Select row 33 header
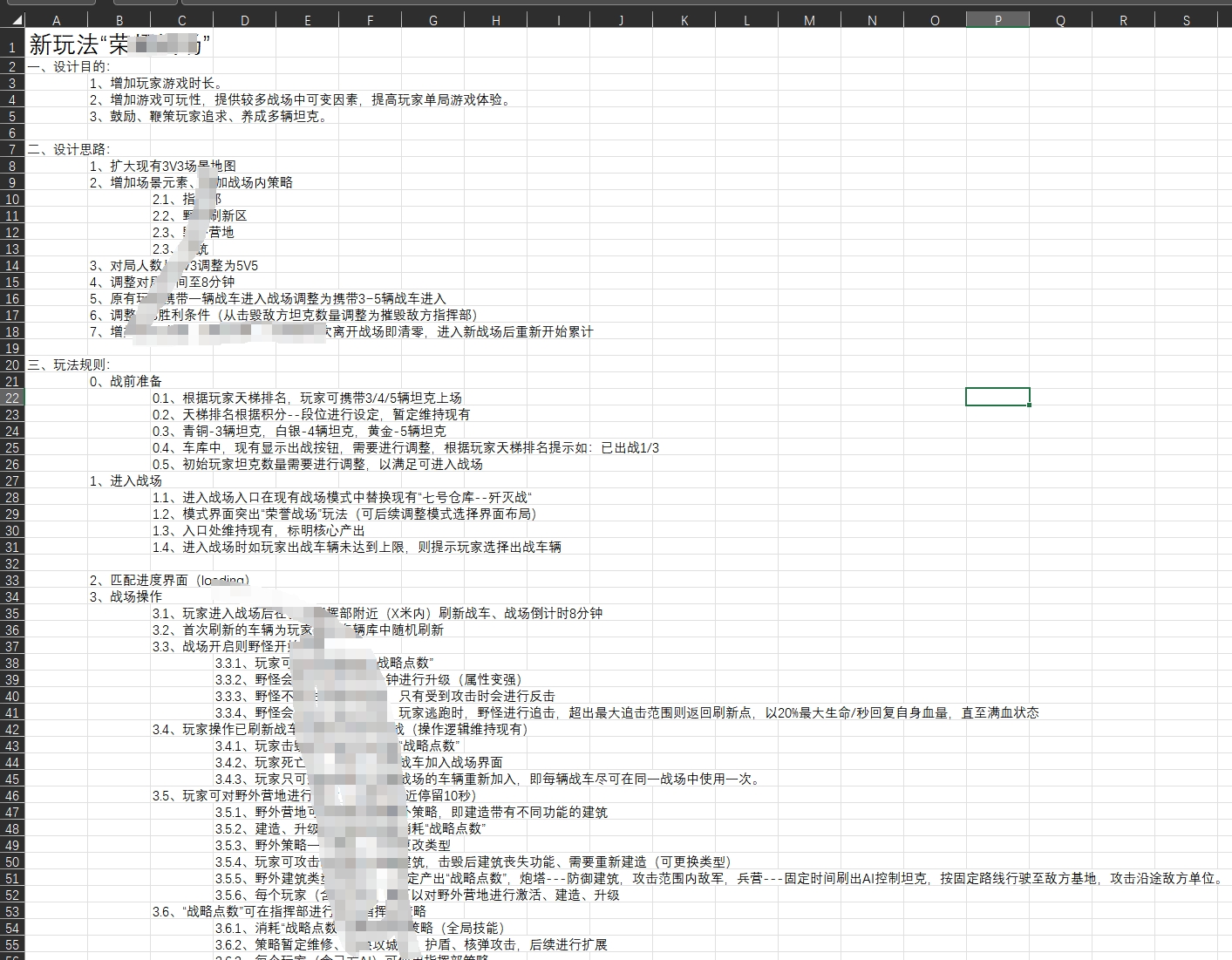Viewport: 1232px width, 960px height. click(12, 580)
